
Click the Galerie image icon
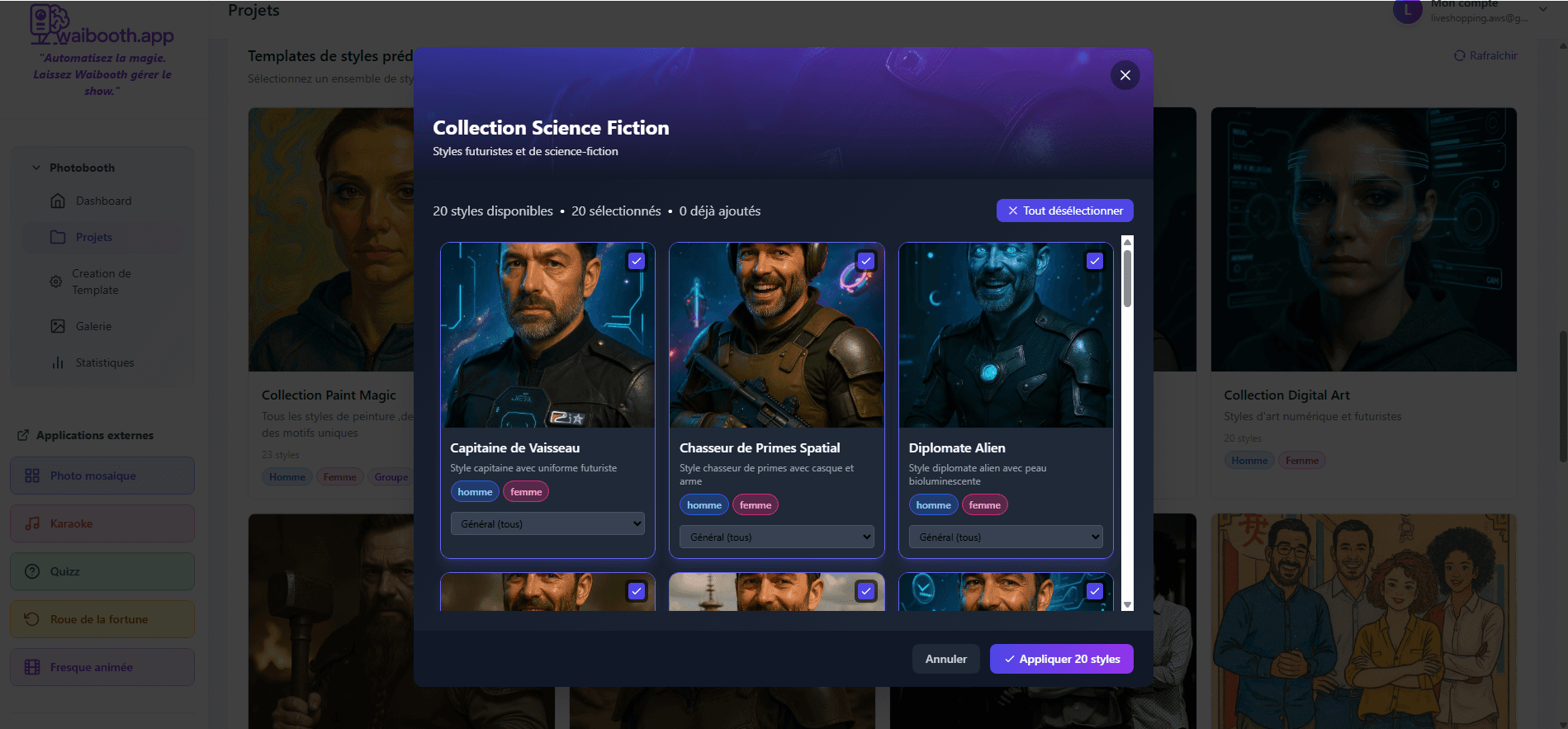coord(58,326)
